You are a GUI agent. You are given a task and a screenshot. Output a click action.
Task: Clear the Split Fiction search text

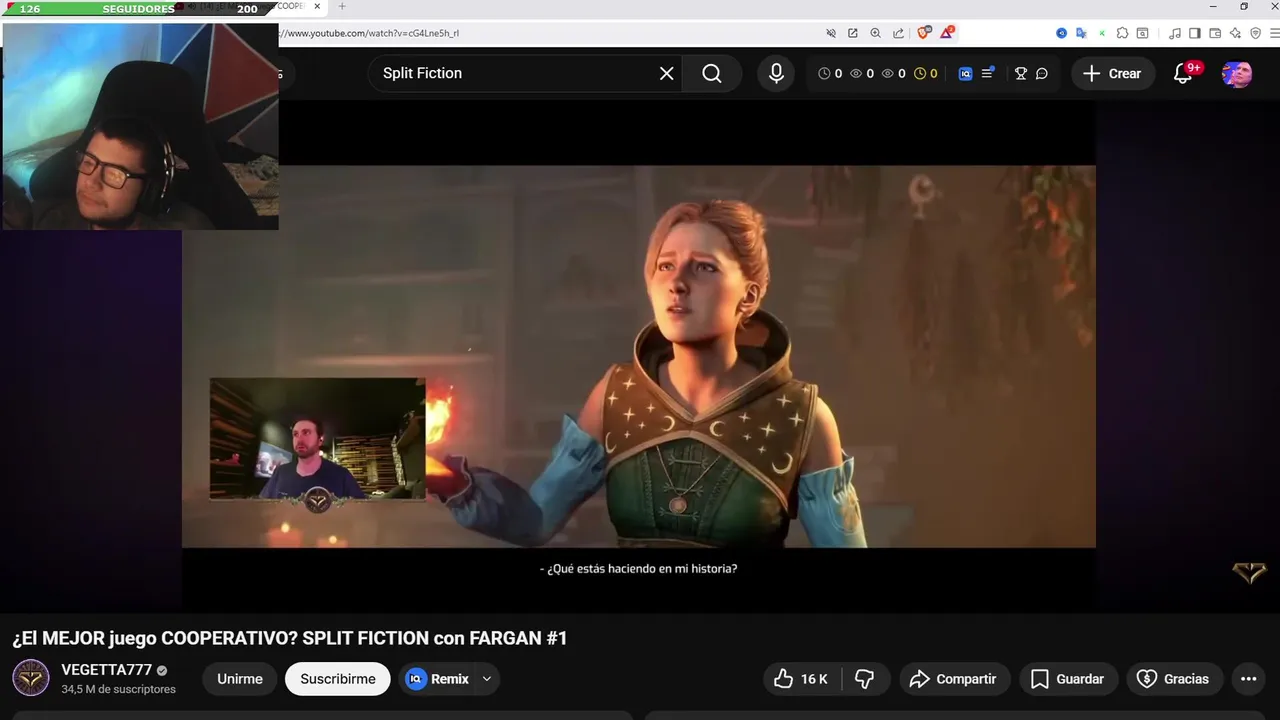tap(667, 73)
